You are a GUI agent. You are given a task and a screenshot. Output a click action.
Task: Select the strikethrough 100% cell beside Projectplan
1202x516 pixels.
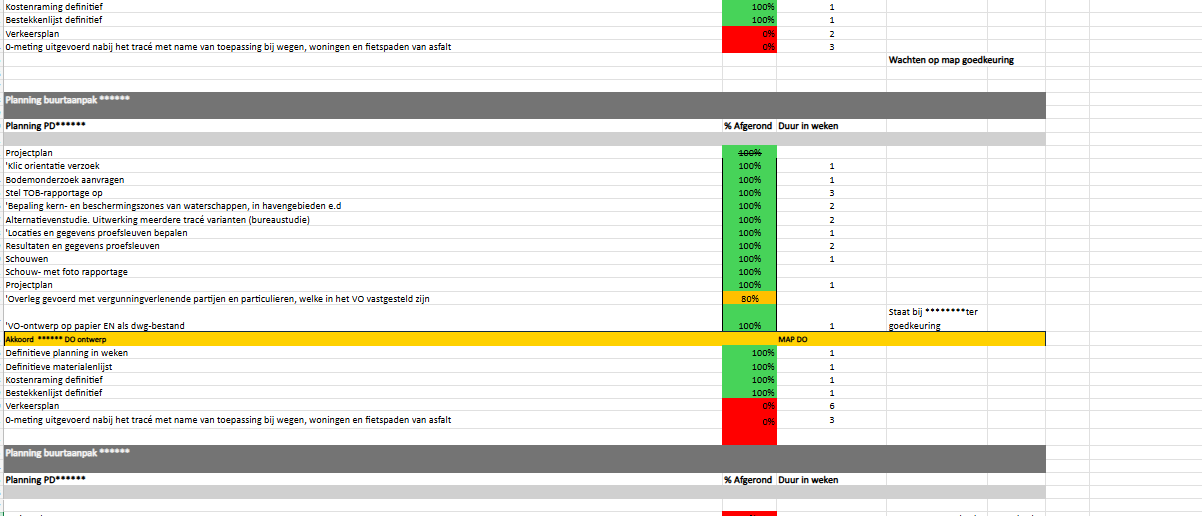[749, 152]
